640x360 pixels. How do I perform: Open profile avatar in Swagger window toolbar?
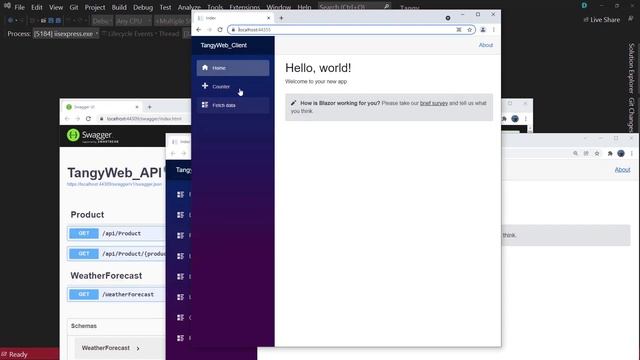(515, 119)
